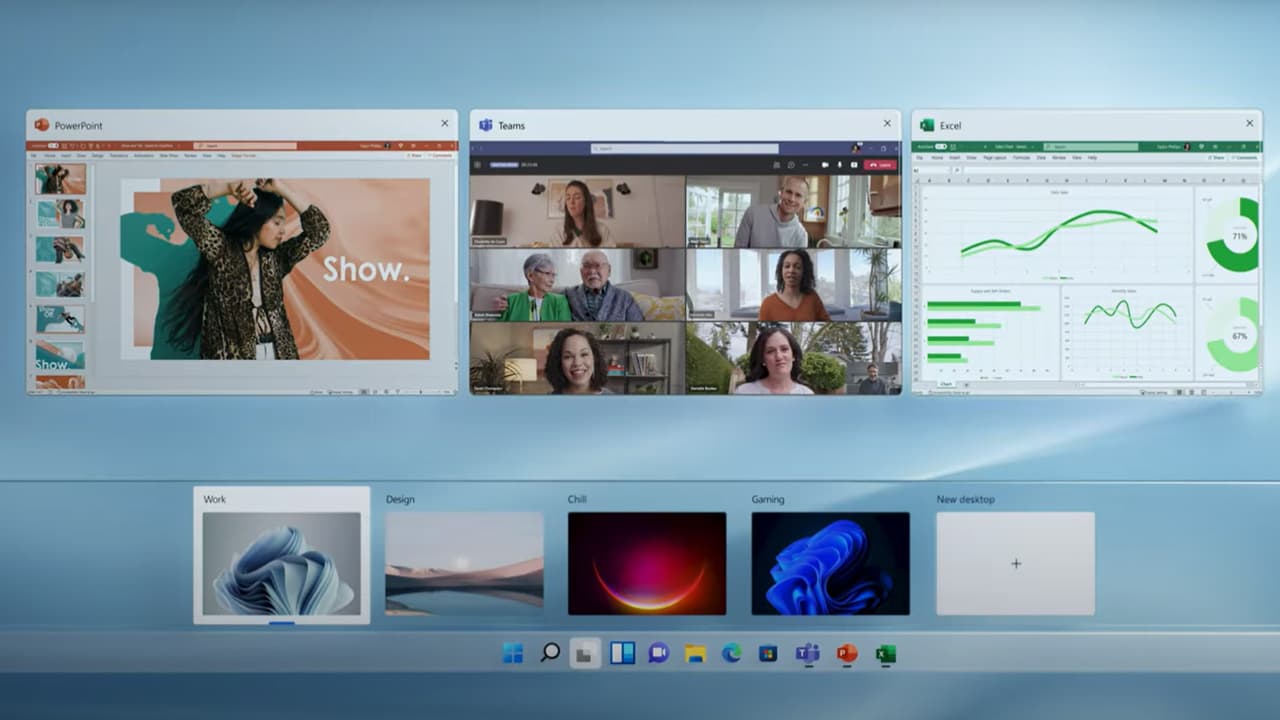1280x720 pixels.
Task: Open Microsoft Store from the taskbar
Action: click(768, 654)
